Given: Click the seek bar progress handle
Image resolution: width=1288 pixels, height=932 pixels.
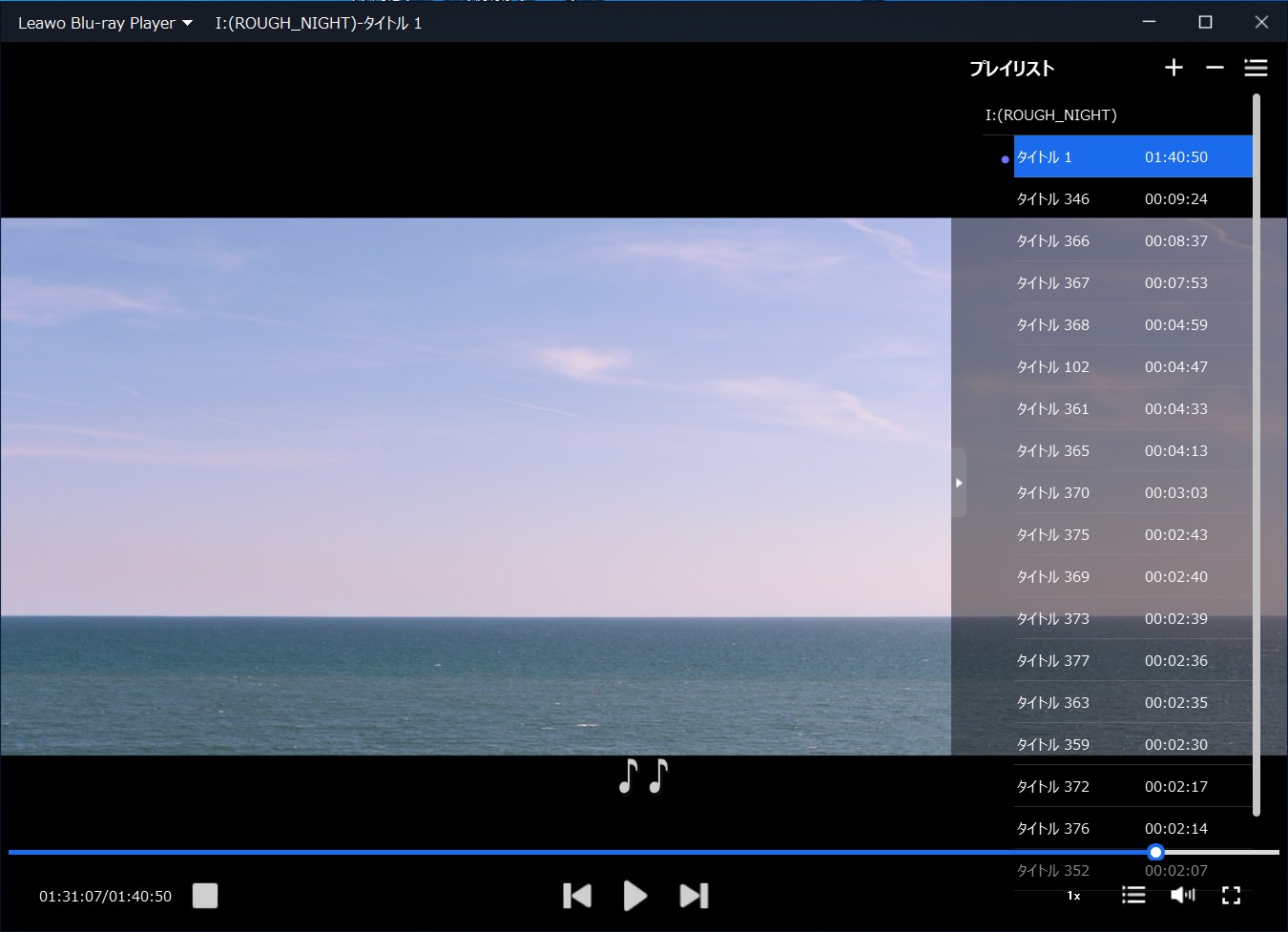Looking at the screenshot, I should pos(1155,852).
